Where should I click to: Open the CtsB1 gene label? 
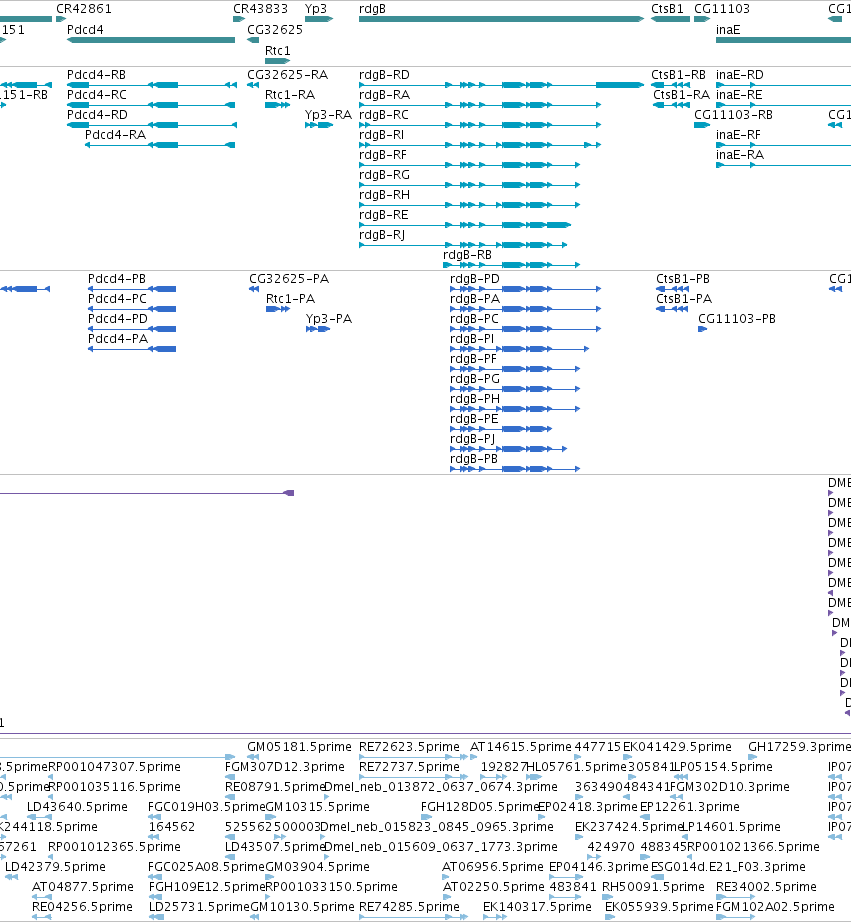coord(668,9)
